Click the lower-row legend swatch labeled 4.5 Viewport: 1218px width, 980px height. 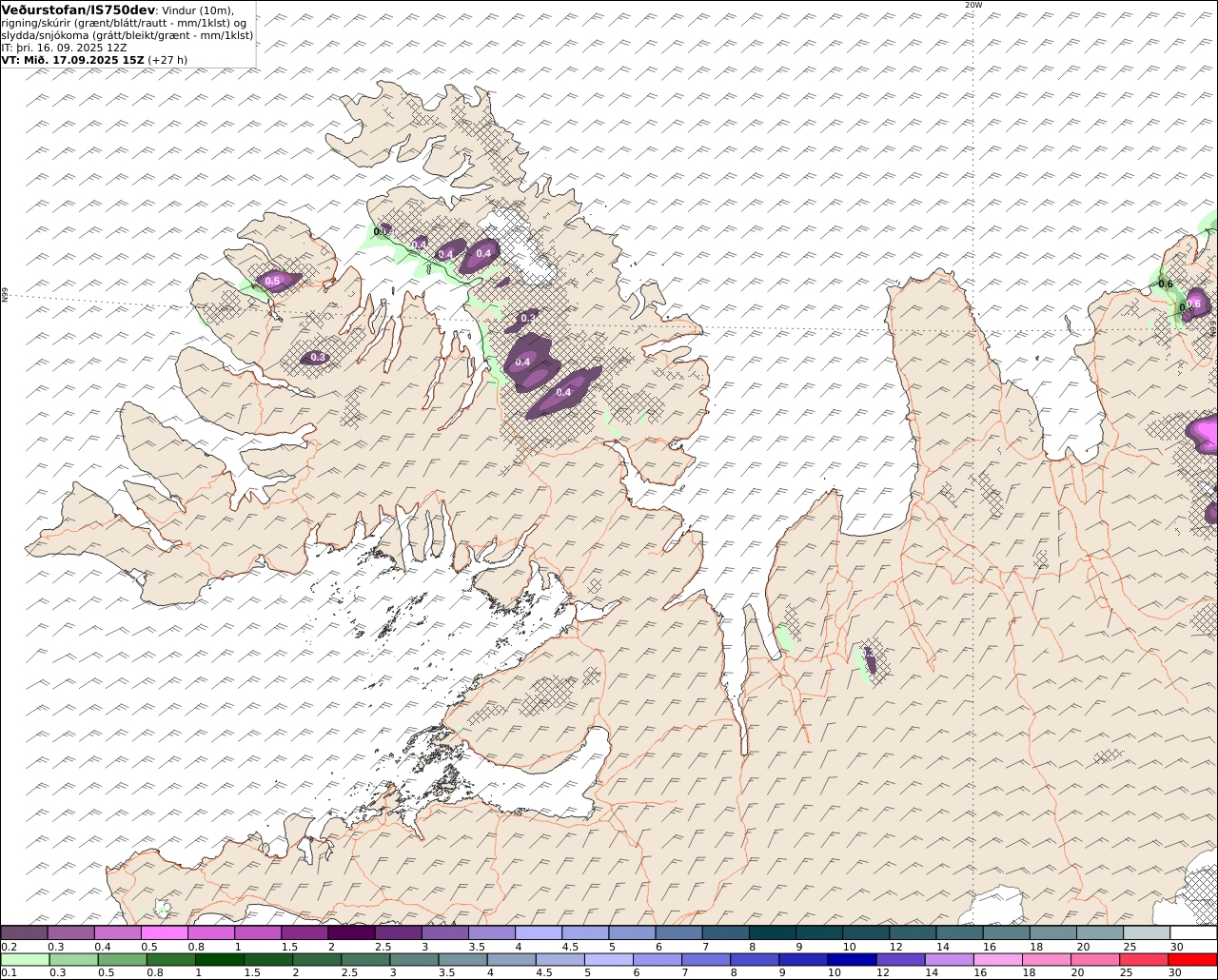click(x=560, y=959)
